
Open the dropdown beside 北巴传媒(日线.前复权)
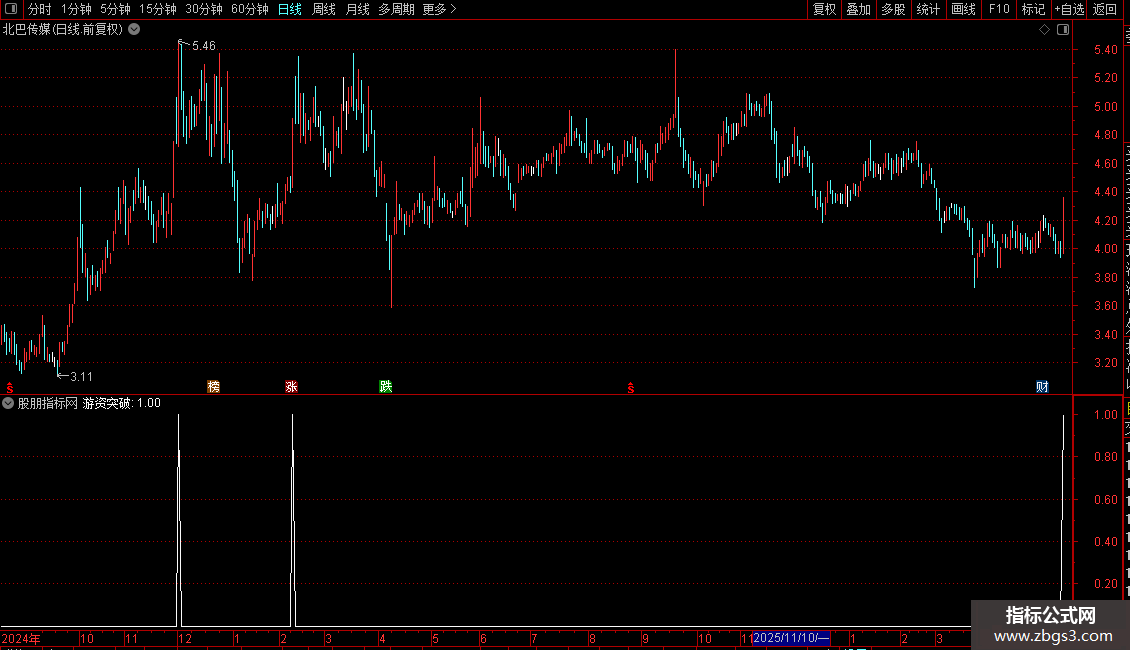point(134,30)
